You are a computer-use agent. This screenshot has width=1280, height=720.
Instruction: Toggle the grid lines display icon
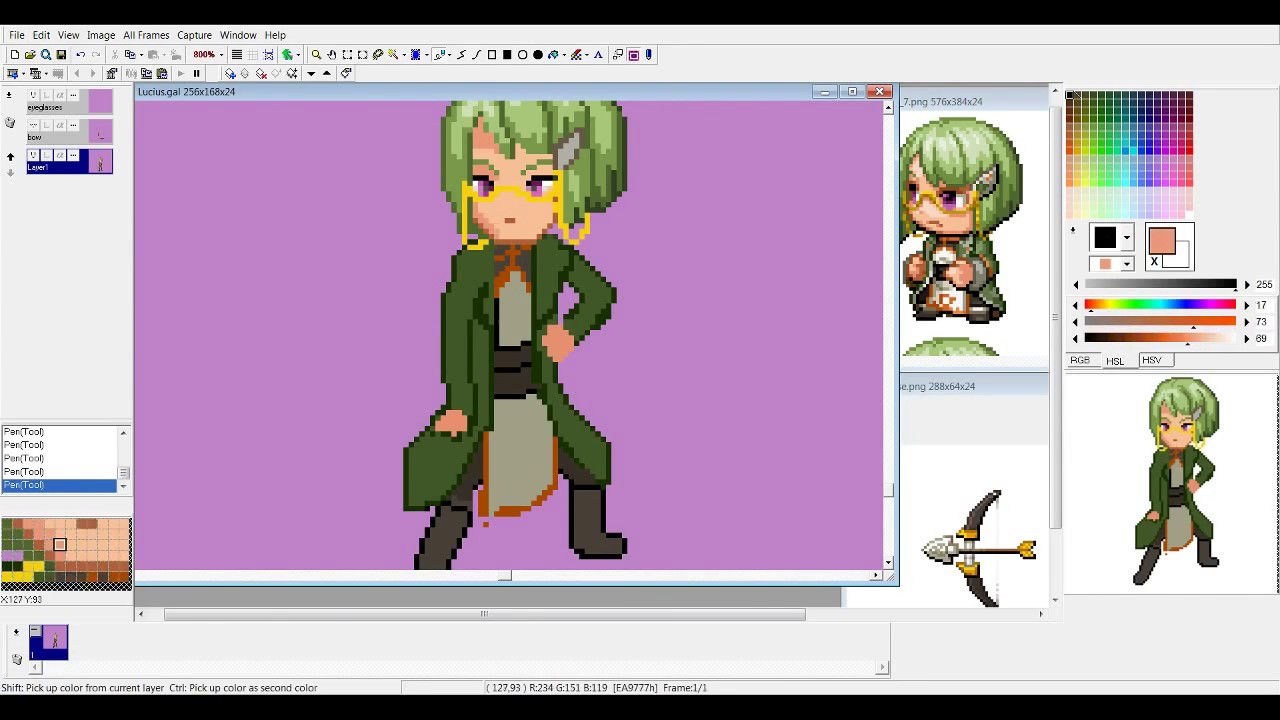point(252,55)
